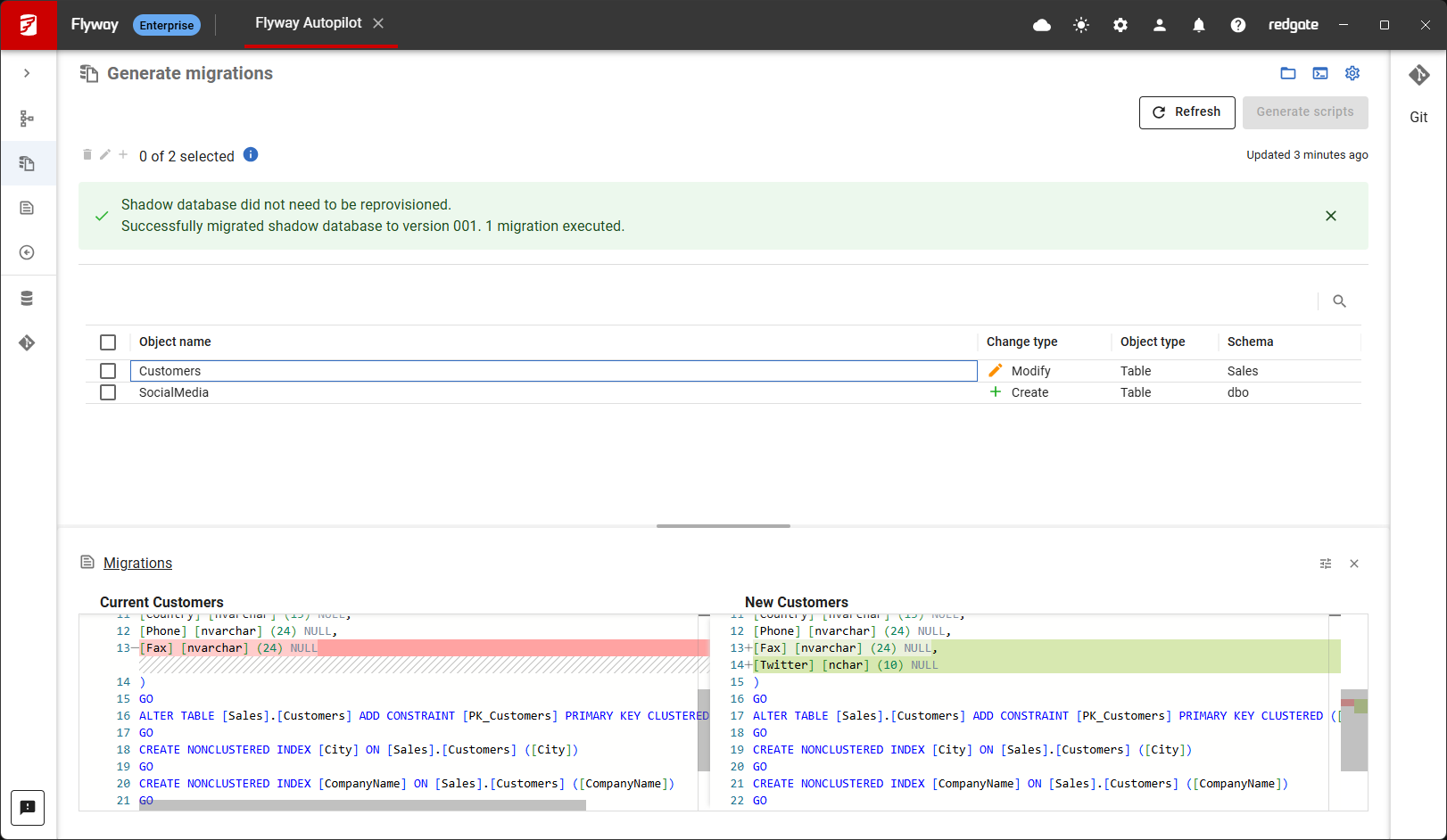
Task: Open the settings gear in the top bar
Action: click(x=1120, y=25)
